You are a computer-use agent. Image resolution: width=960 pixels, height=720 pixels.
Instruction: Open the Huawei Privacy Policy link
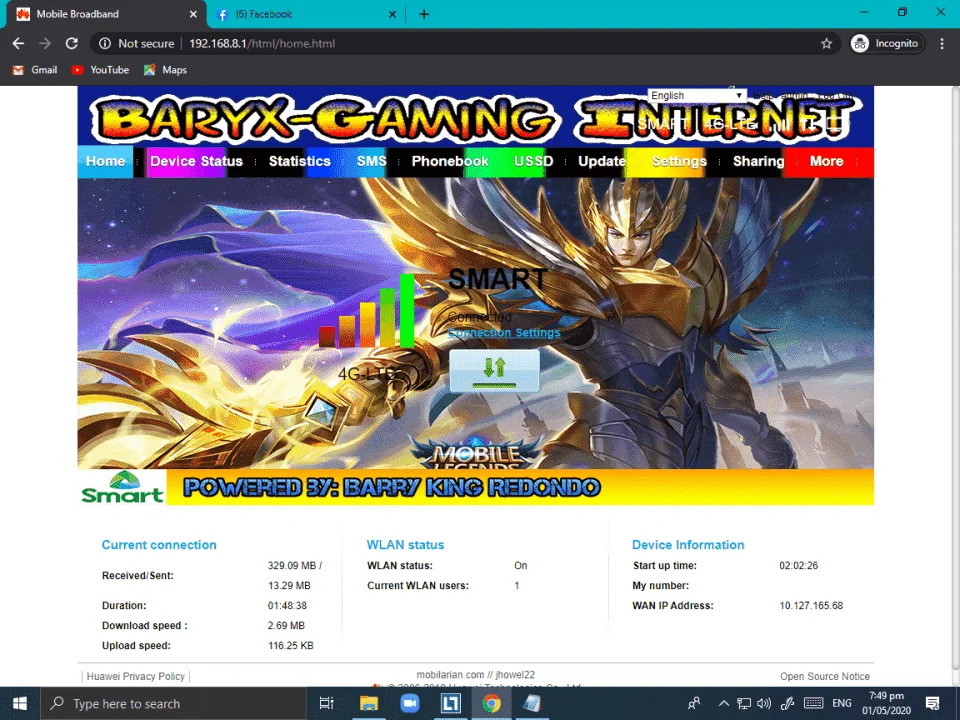tap(135, 677)
